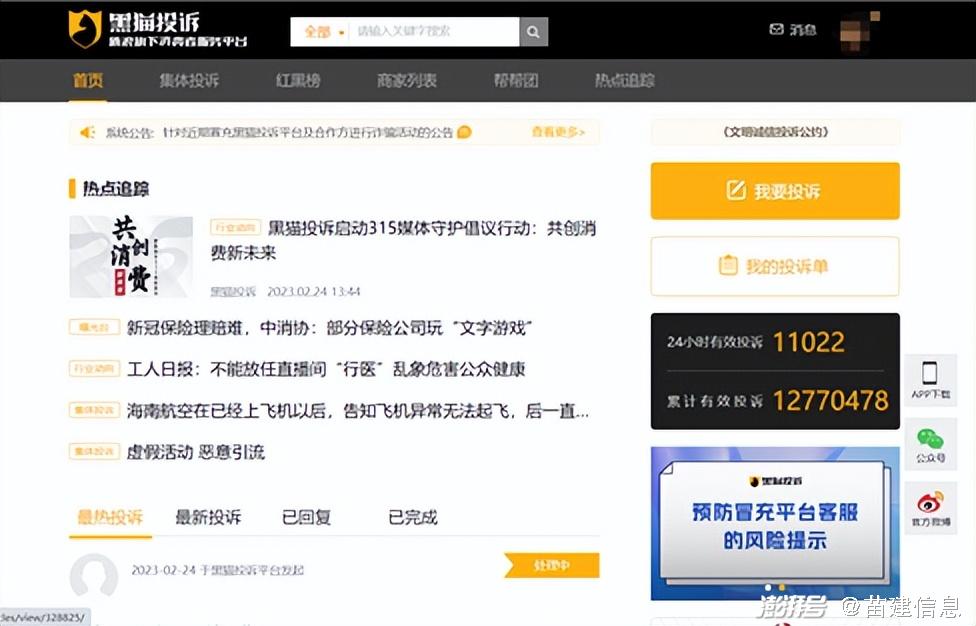The image size is (976, 626).
Task: Select the 最热投诉 tab
Action: [110, 517]
